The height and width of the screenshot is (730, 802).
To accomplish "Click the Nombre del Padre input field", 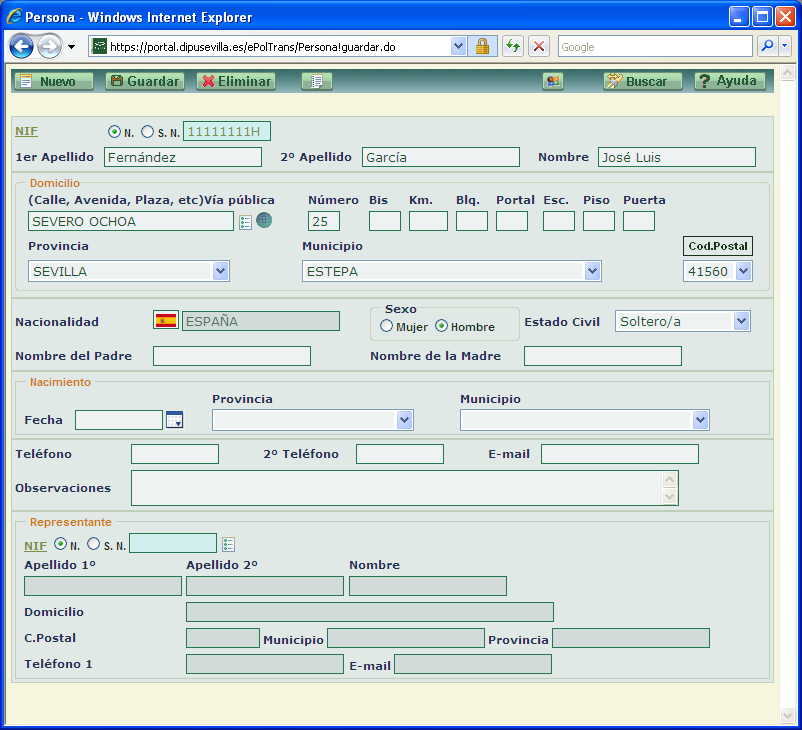I will click(232, 356).
